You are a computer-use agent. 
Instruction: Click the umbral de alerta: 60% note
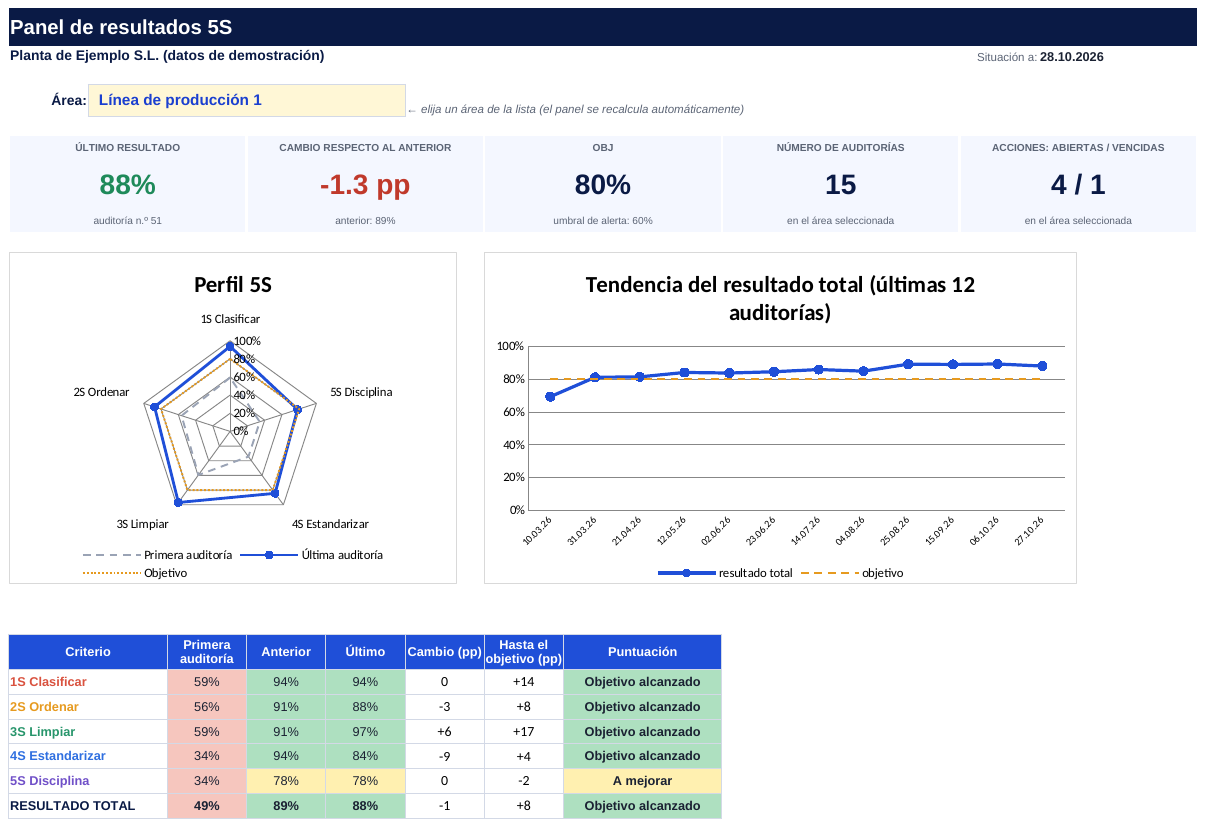pyautogui.click(x=602, y=220)
